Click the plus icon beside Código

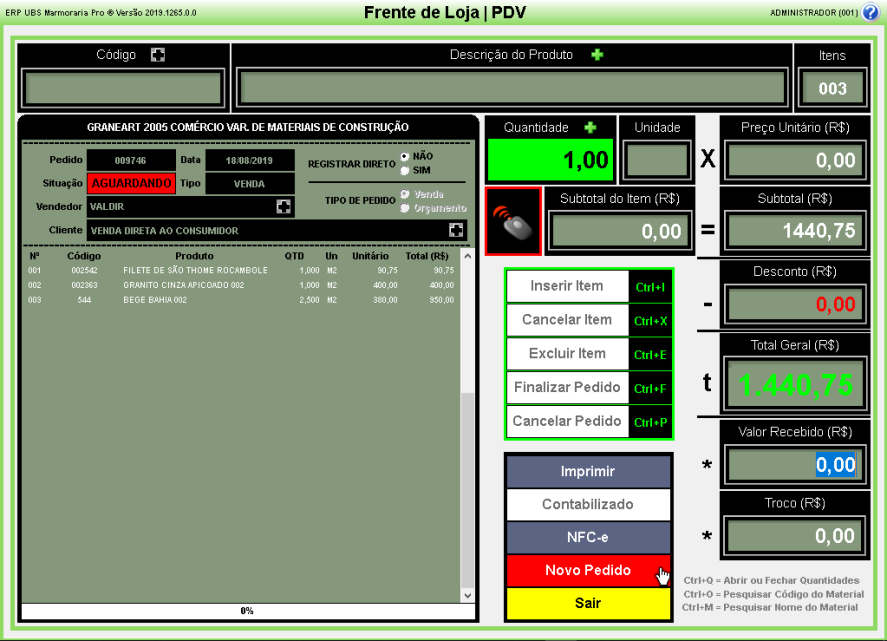(x=157, y=55)
